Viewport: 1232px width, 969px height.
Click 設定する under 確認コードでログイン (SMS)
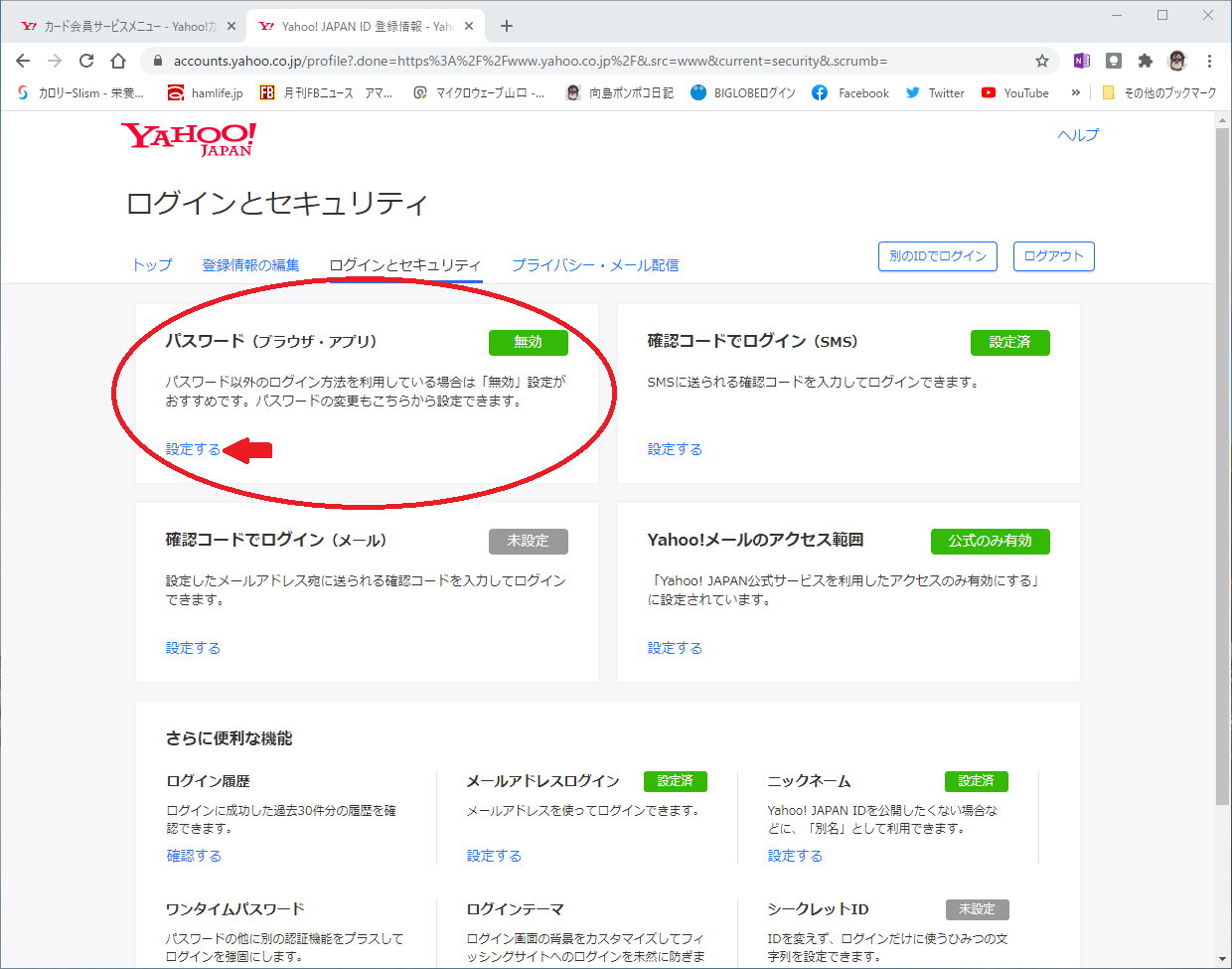click(675, 449)
